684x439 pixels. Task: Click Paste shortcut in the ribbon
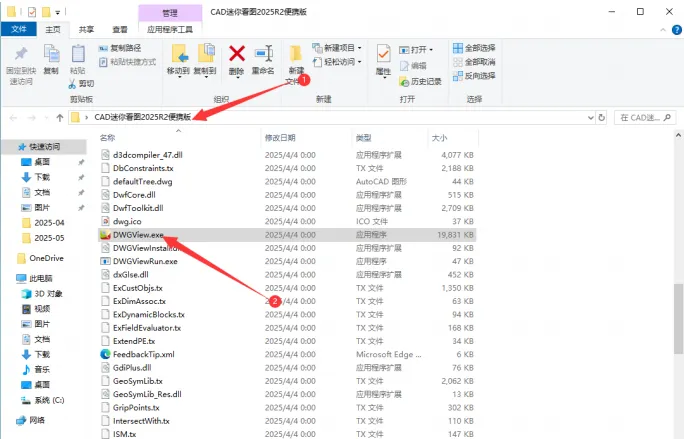[127, 62]
